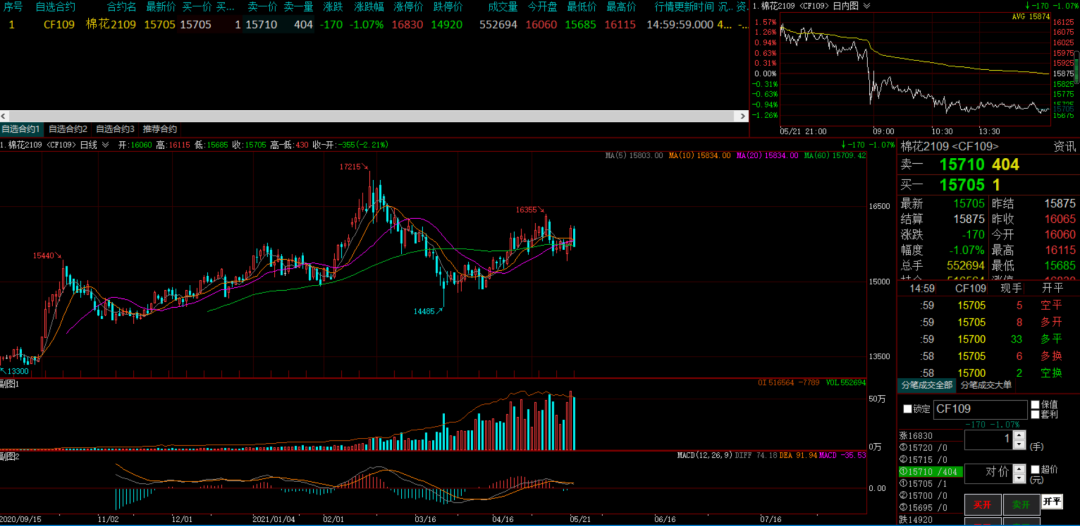Expand the 日内图 chevron dropdown

(866, 6)
